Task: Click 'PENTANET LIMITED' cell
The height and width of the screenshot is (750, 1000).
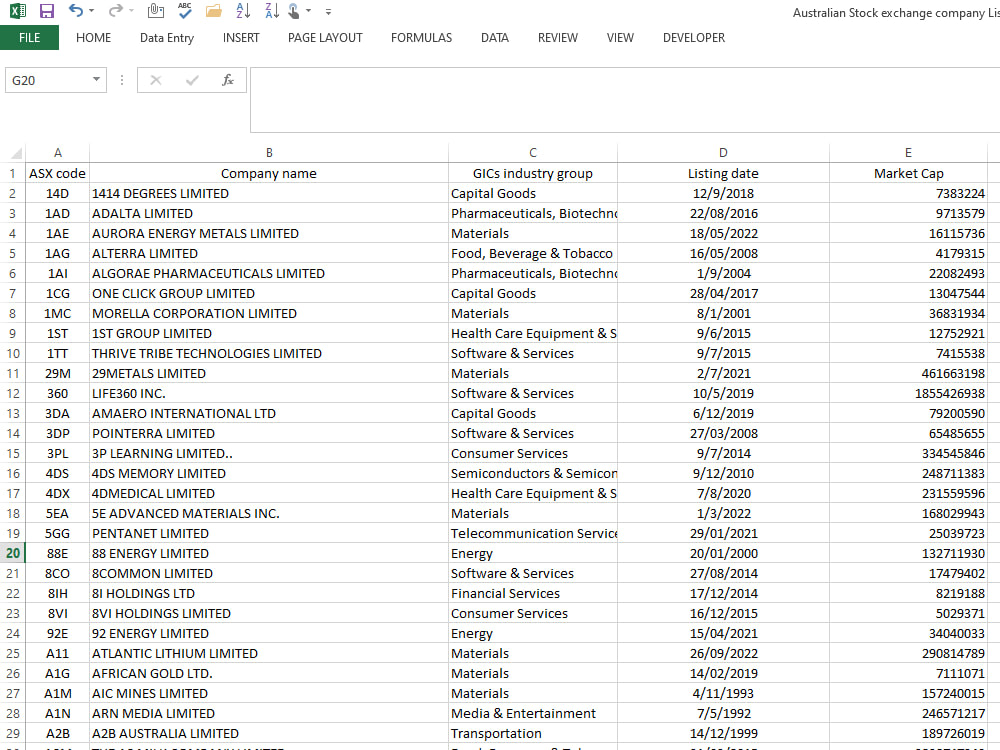Action: pos(269,533)
